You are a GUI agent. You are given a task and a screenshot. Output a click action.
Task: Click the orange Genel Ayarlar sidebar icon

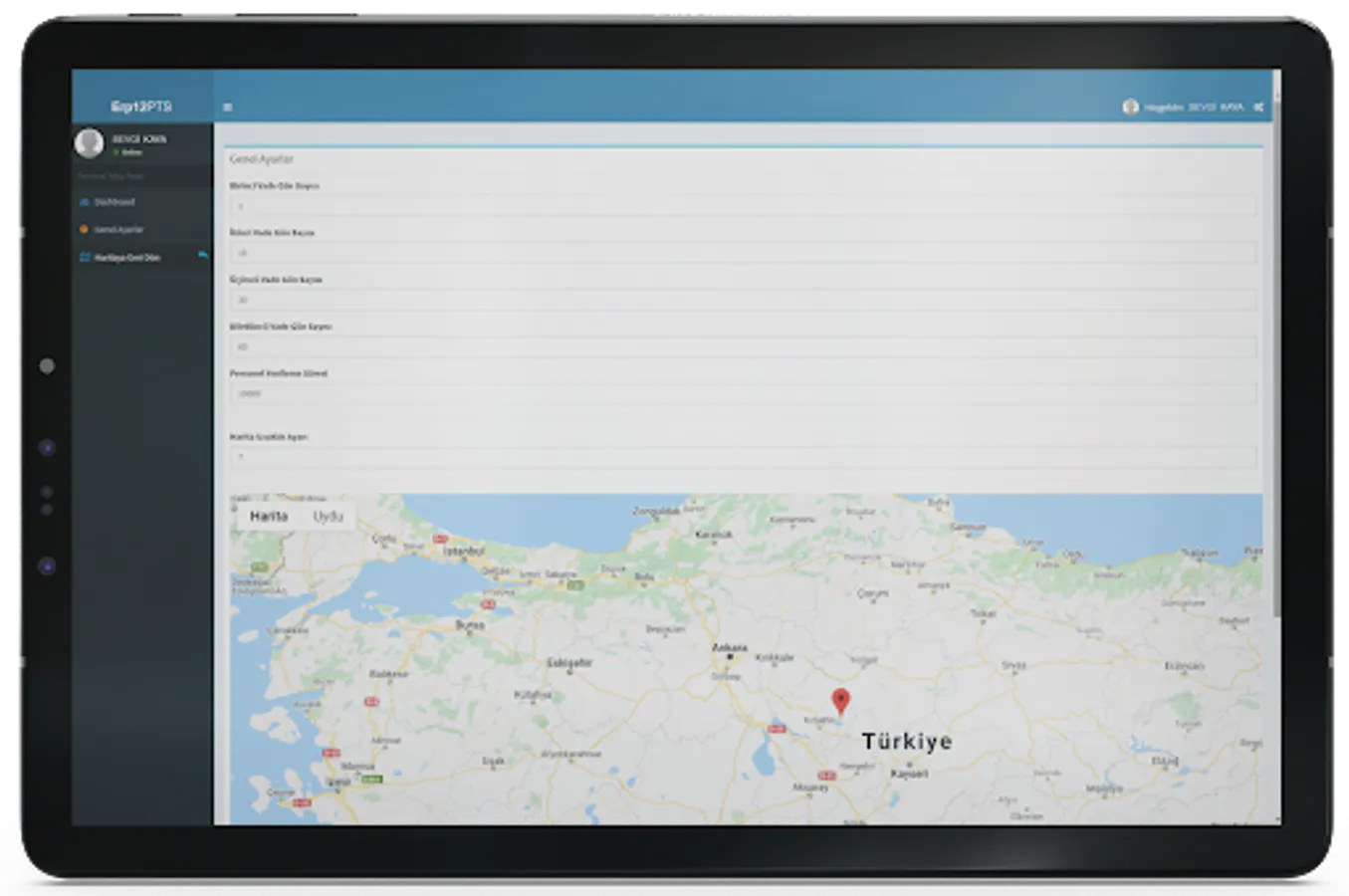pyautogui.click(x=84, y=229)
